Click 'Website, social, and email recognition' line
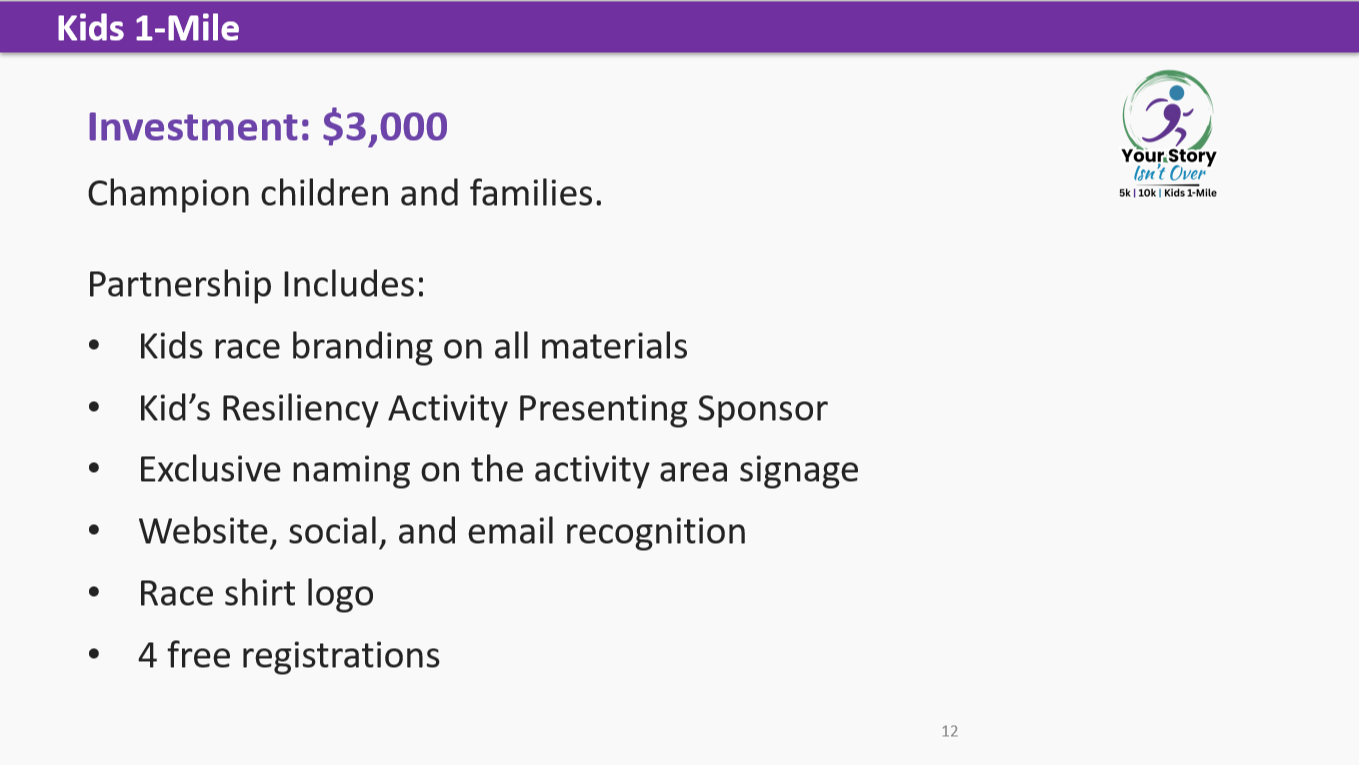Screen dimensions: 1359x766 [x=442, y=531]
